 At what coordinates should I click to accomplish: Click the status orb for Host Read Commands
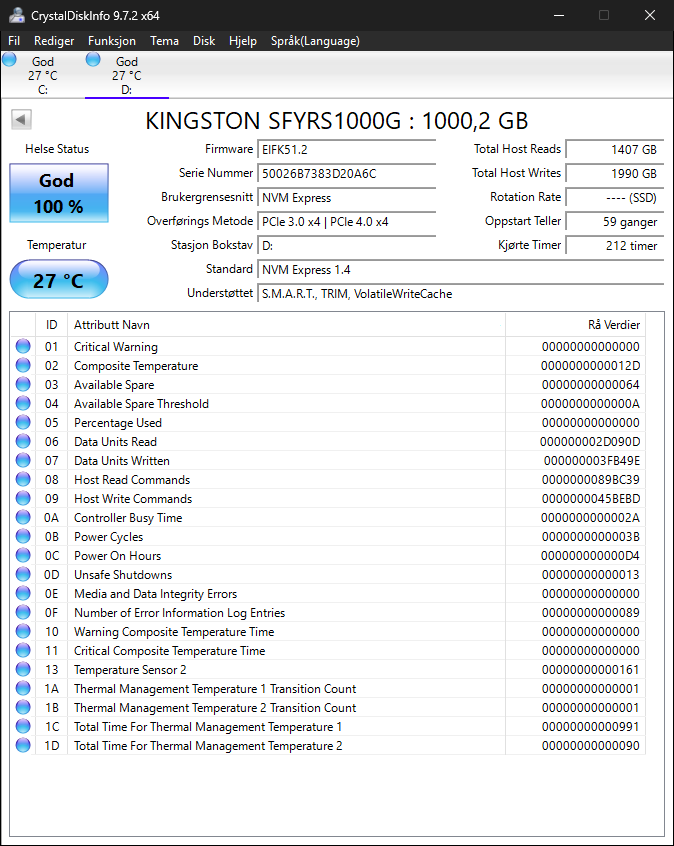[23, 479]
